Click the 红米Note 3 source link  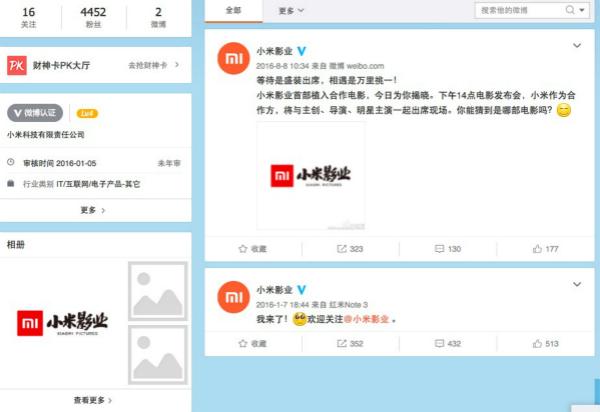(x=349, y=305)
